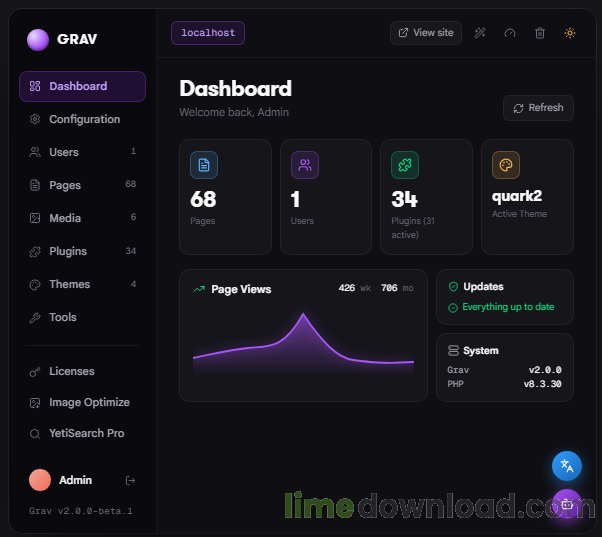602x537 pixels.
Task: Click the blue translate floating button
Action: [567, 466]
